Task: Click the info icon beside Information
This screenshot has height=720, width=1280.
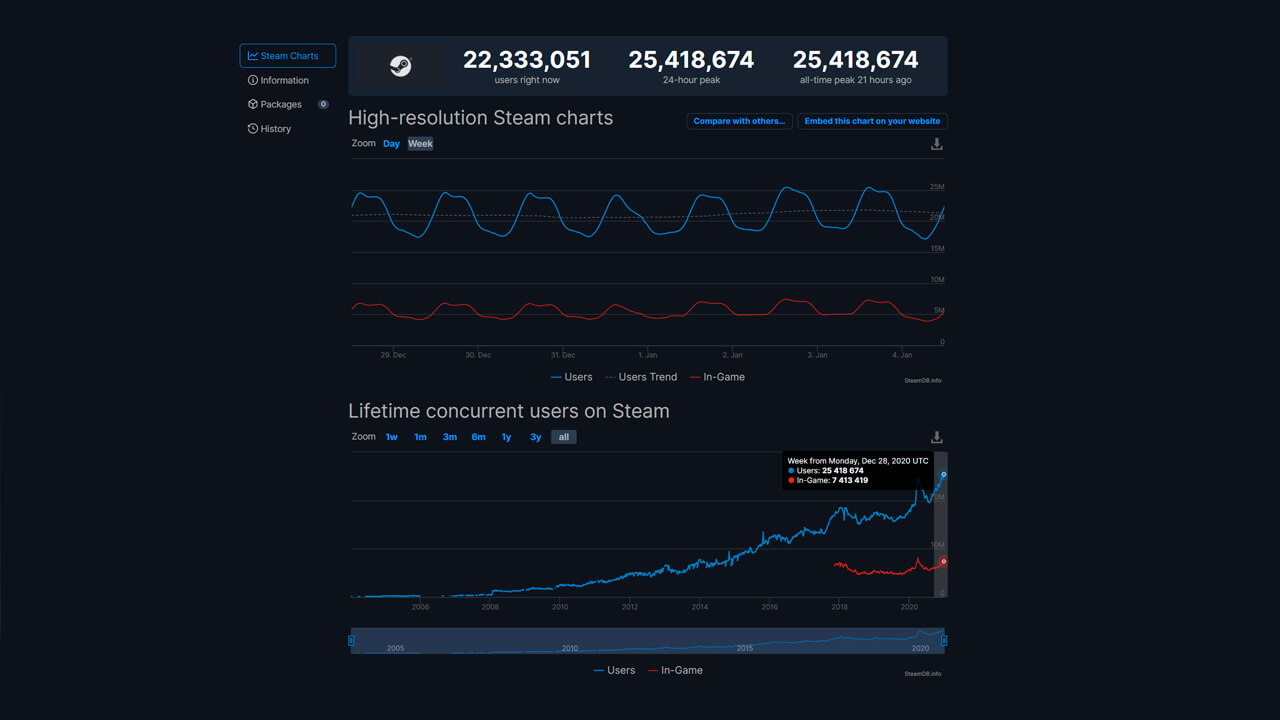Action: click(x=253, y=80)
